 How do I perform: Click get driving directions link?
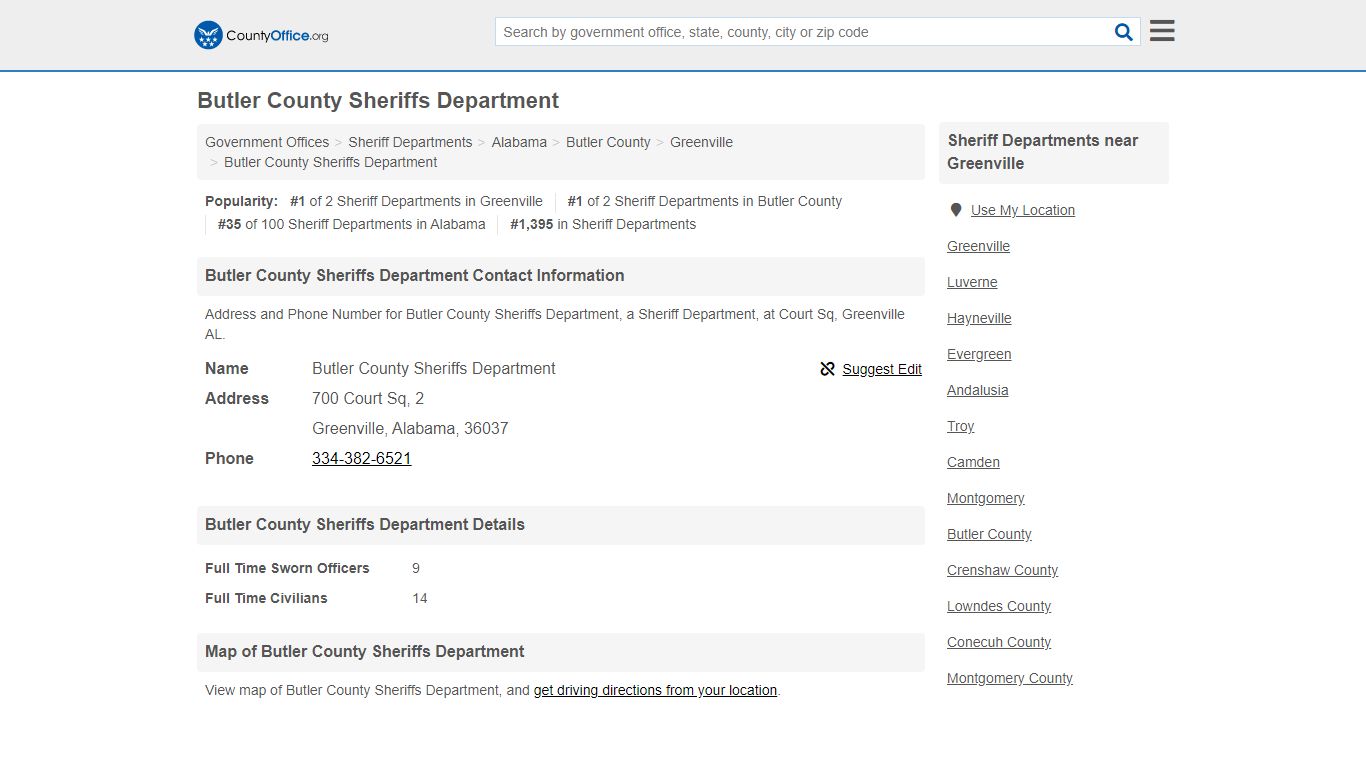pyautogui.click(x=655, y=690)
